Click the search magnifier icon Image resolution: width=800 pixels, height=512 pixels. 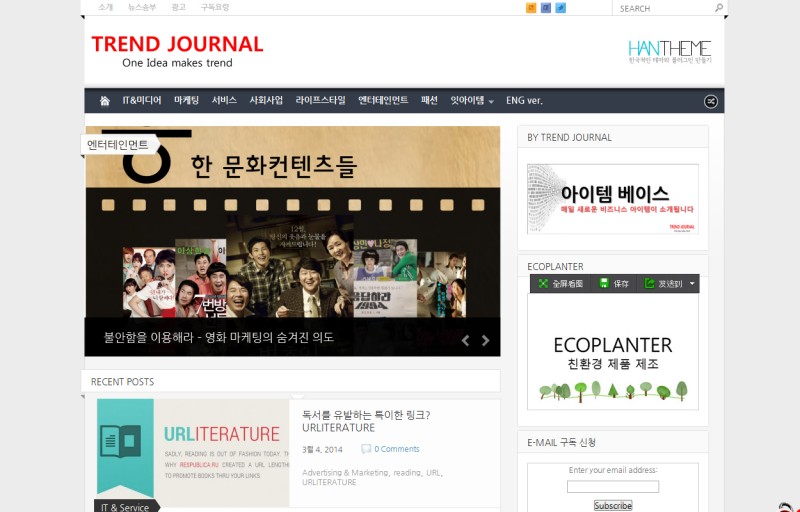click(719, 8)
